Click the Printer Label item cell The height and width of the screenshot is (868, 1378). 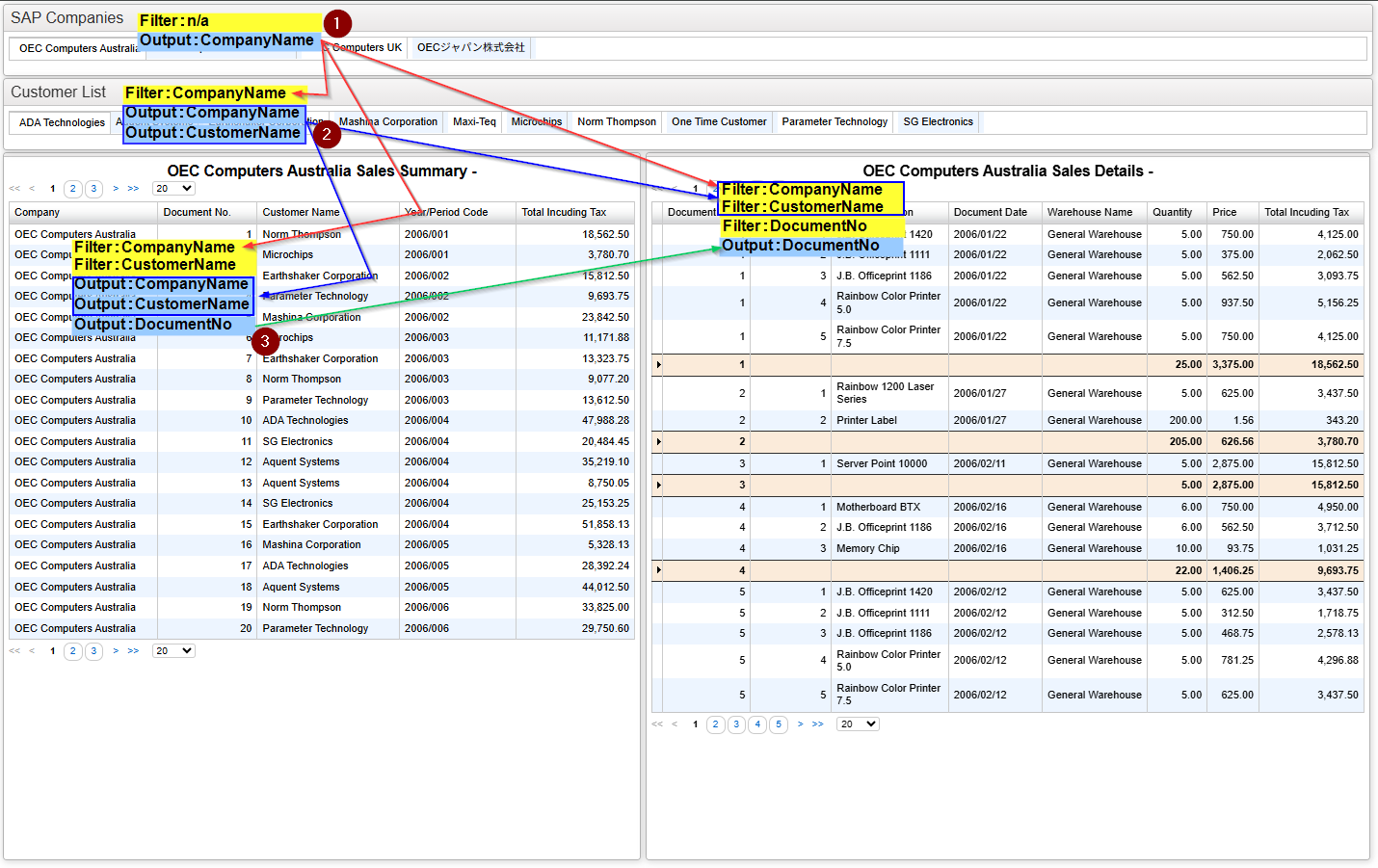pyautogui.click(x=866, y=421)
